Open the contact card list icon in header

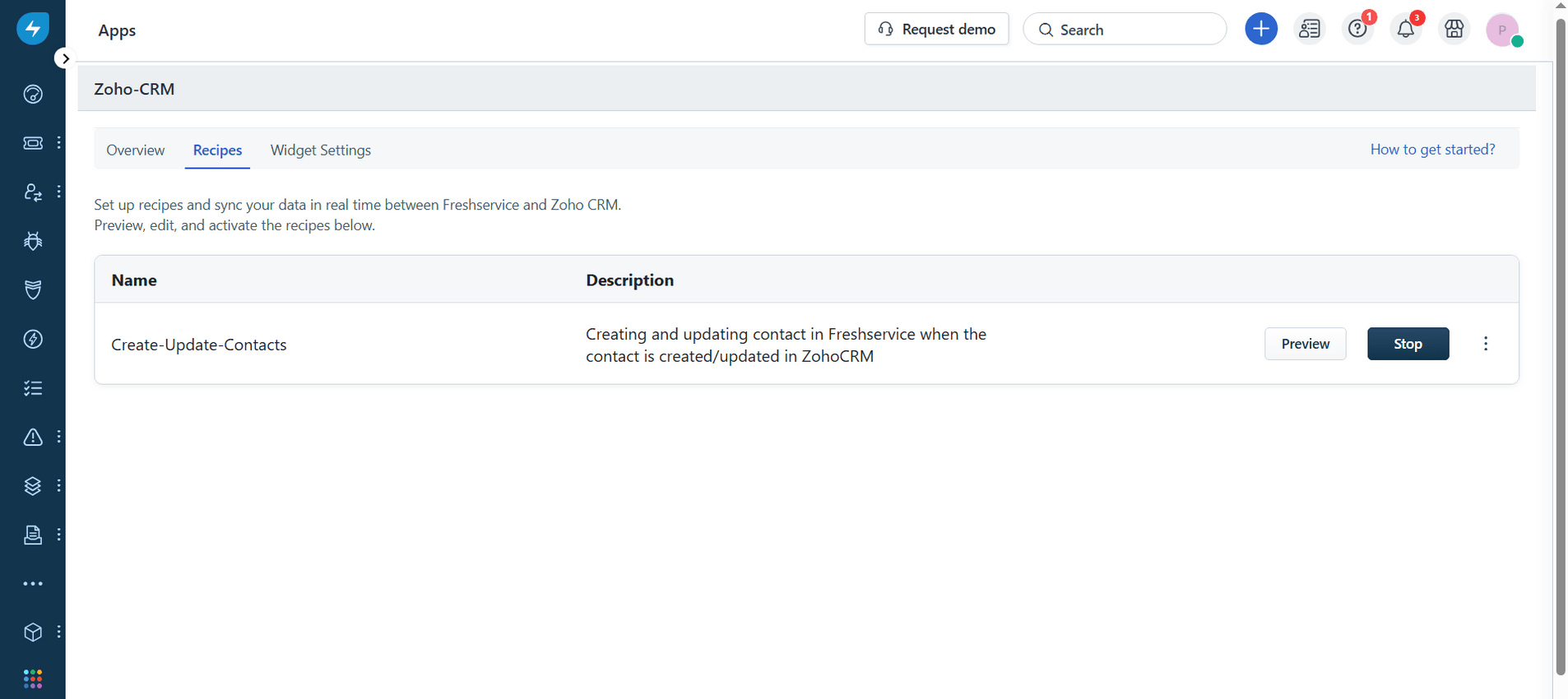tap(1310, 29)
